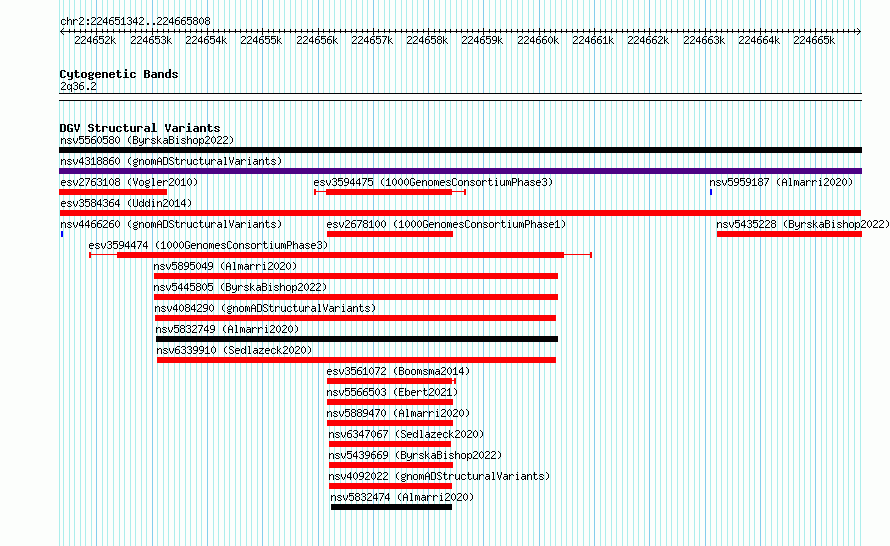890x546 pixels.
Task: Click nsv4092022 (gnomADStructuralVariants) label
Action: coord(439,476)
